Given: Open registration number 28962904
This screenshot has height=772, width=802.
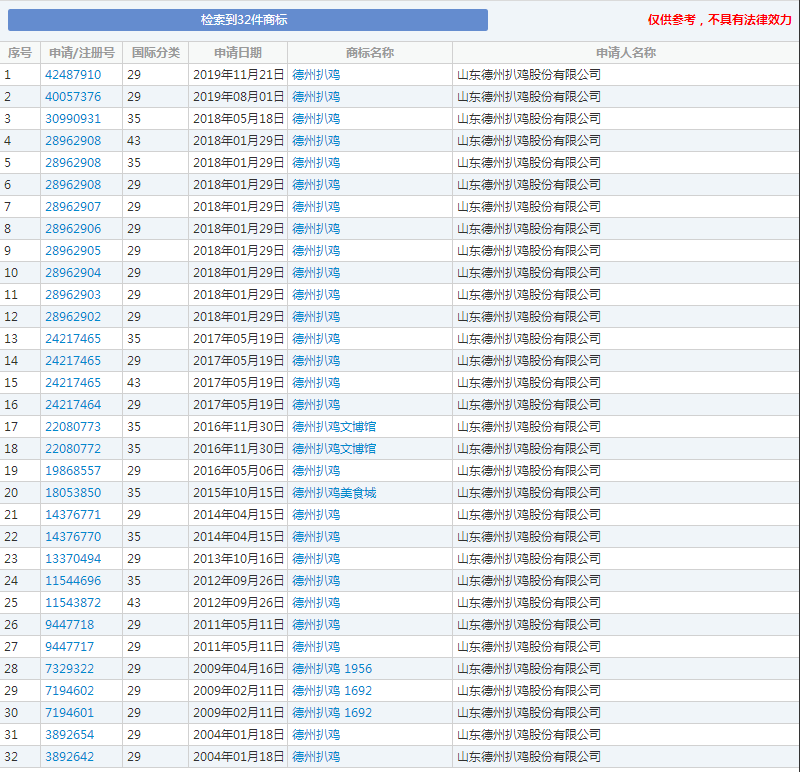Looking at the screenshot, I should (x=73, y=273).
